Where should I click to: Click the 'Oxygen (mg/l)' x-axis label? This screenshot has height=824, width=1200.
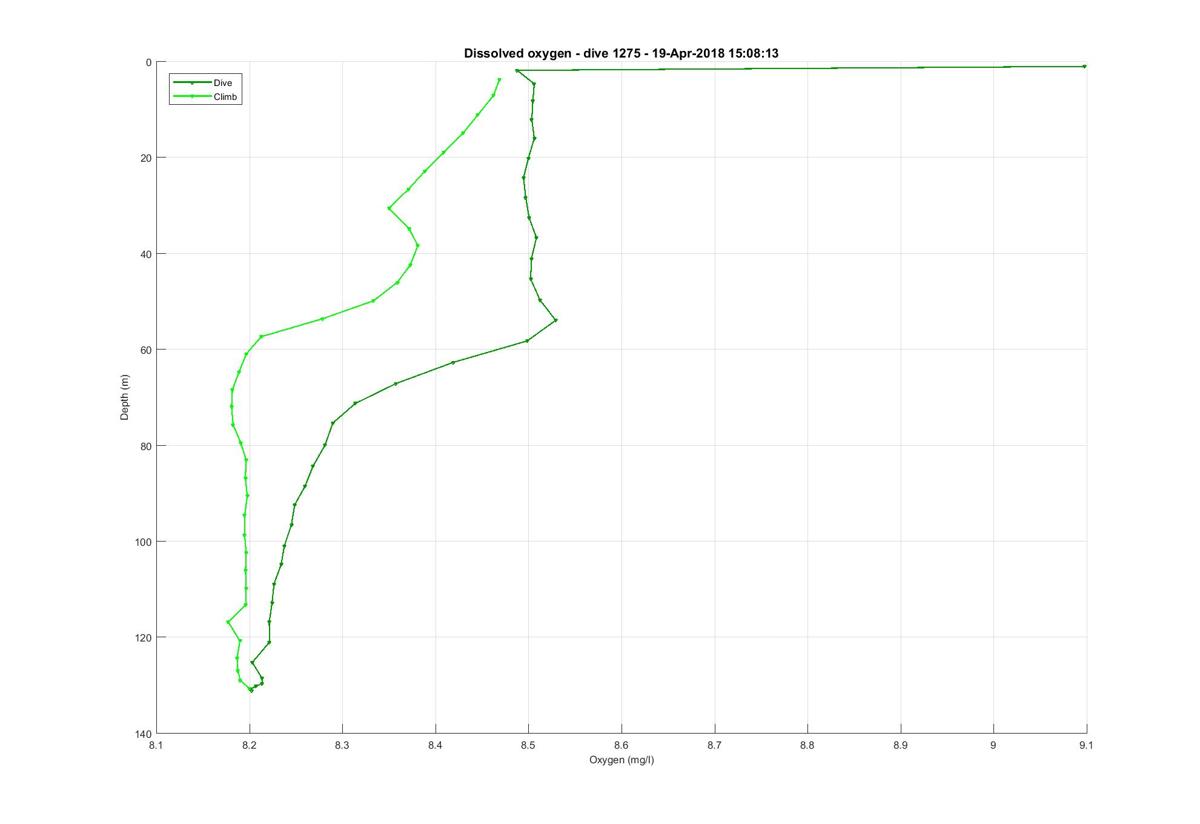pos(622,760)
